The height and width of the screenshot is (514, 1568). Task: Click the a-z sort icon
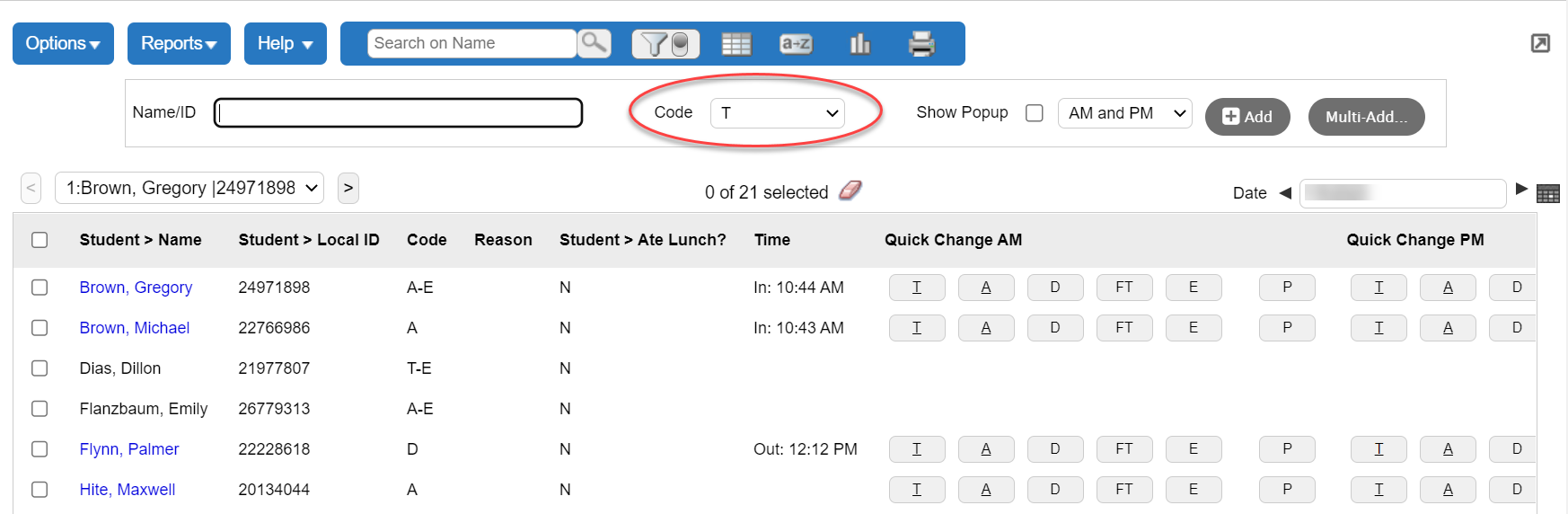796,43
